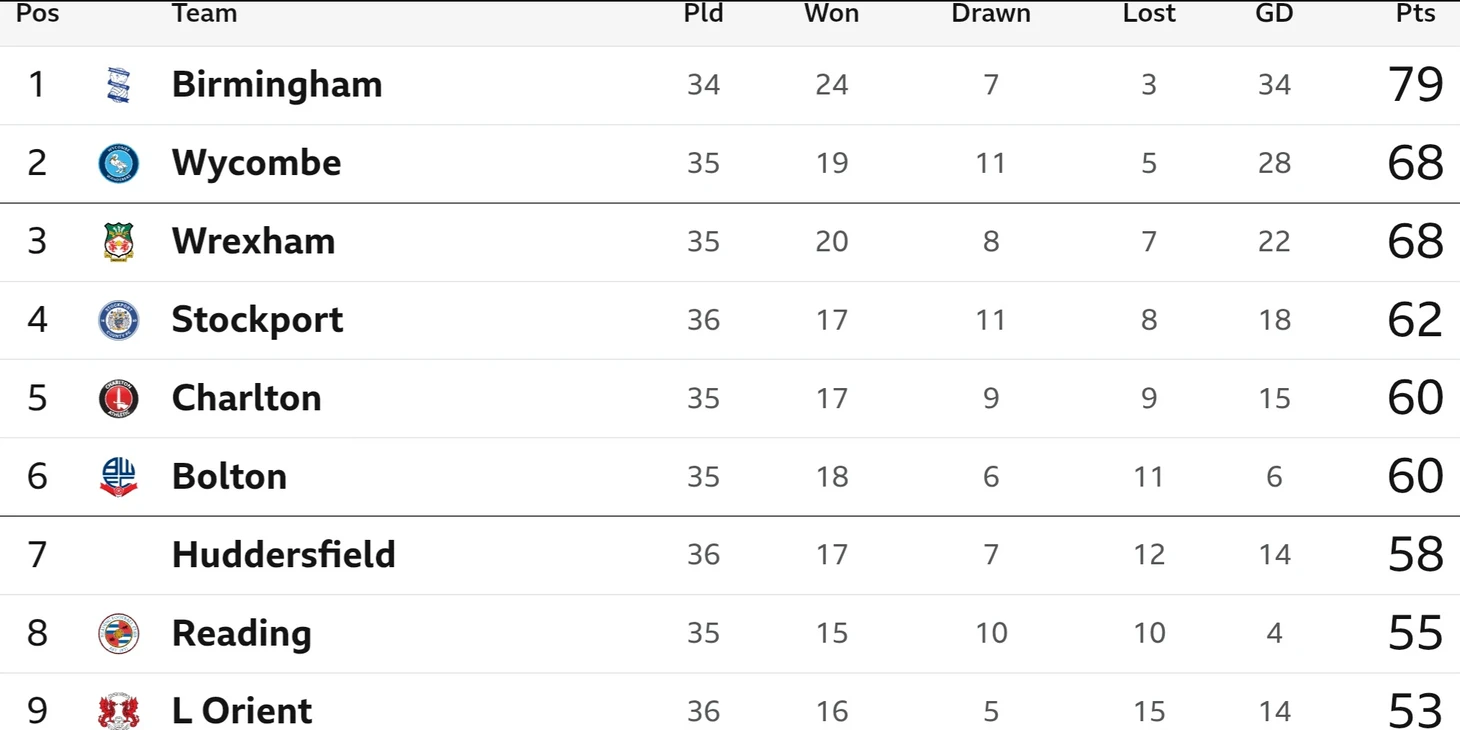The height and width of the screenshot is (730, 1460).
Task: Select the Wrexham club badge
Action: pyautogui.click(x=118, y=241)
